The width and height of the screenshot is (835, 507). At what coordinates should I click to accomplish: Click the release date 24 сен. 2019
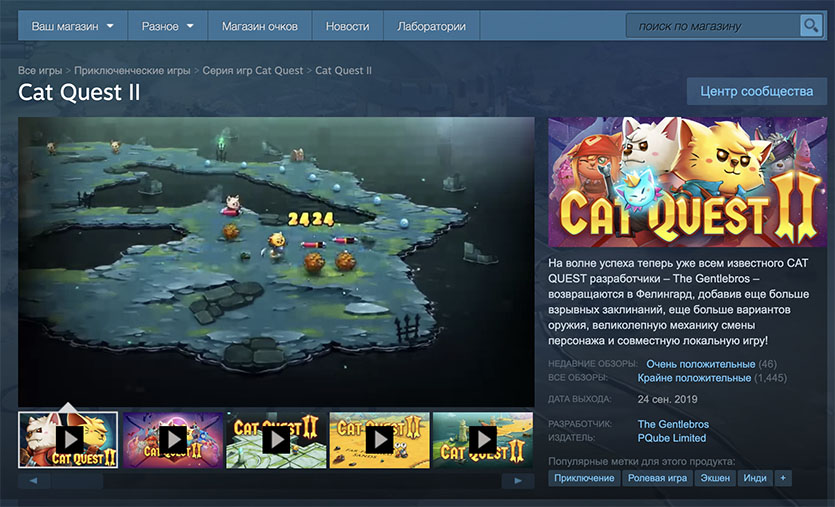tap(667, 399)
